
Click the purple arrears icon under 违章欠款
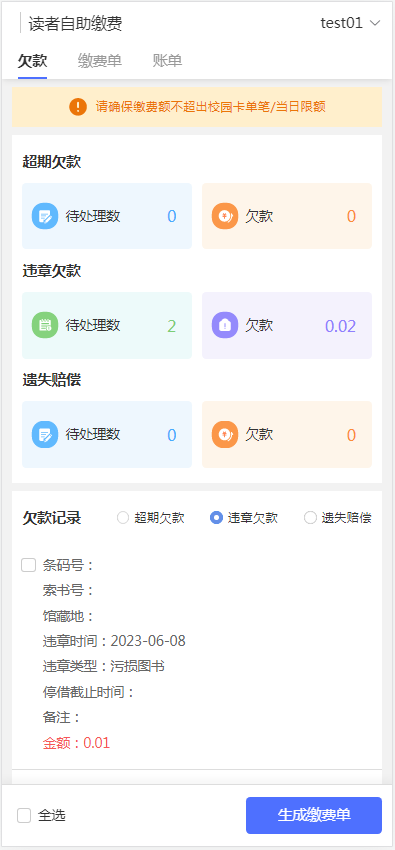tap(225, 325)
